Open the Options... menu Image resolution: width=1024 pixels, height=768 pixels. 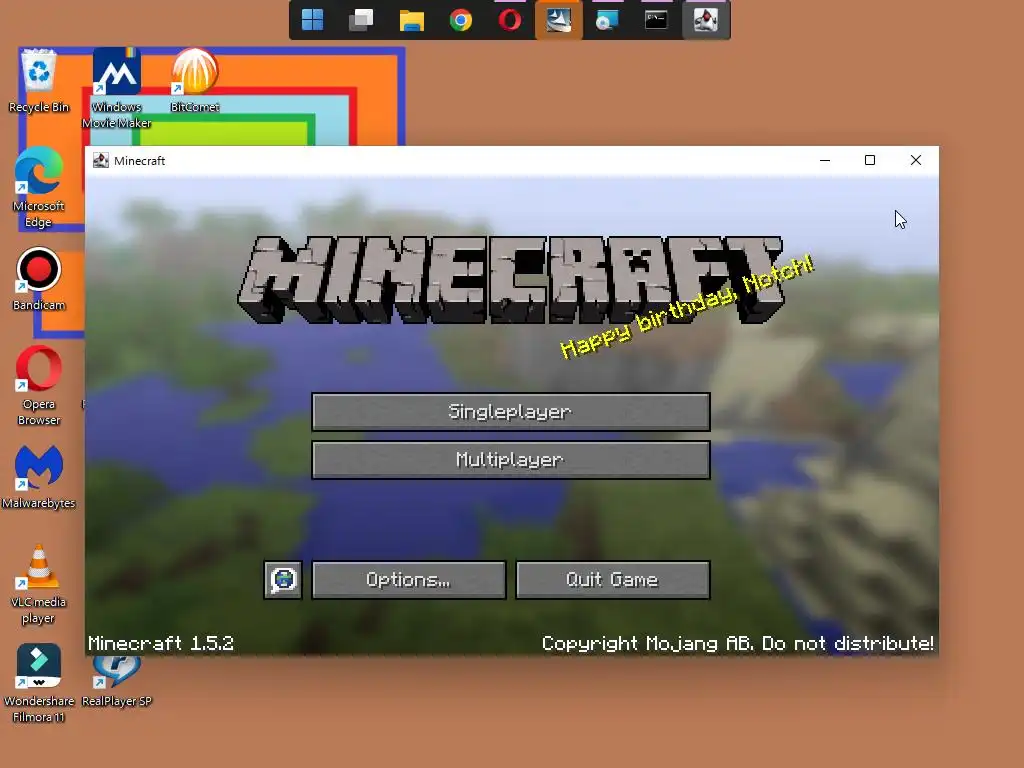click(409, 580)
